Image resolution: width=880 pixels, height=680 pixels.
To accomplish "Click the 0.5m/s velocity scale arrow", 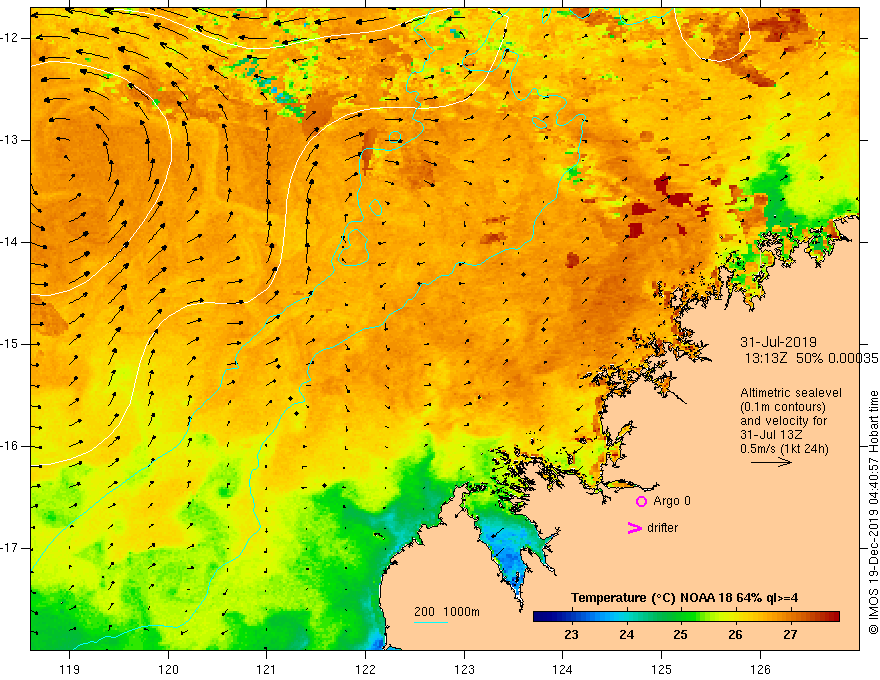I will pyautogui.click(x=771, y=462).
